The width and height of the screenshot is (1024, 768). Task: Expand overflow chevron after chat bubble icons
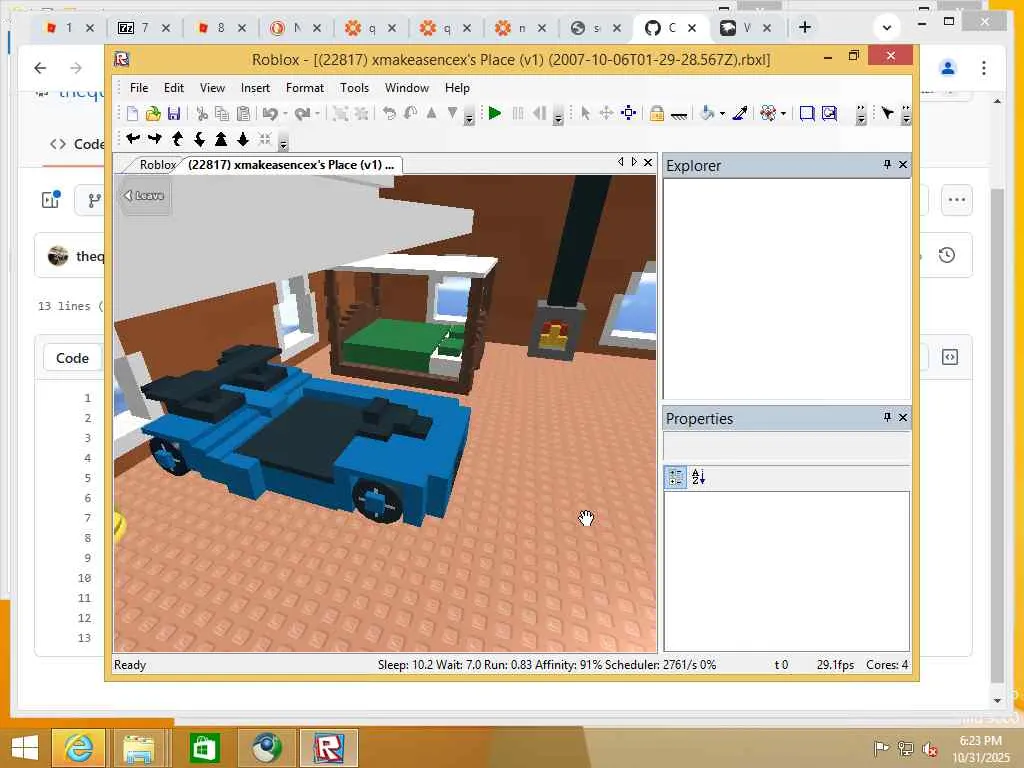pos(861,115)
